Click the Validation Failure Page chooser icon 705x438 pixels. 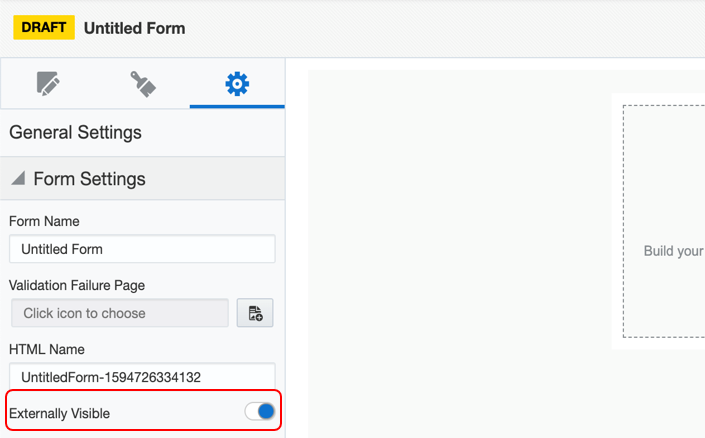click(x=255, y=313)
